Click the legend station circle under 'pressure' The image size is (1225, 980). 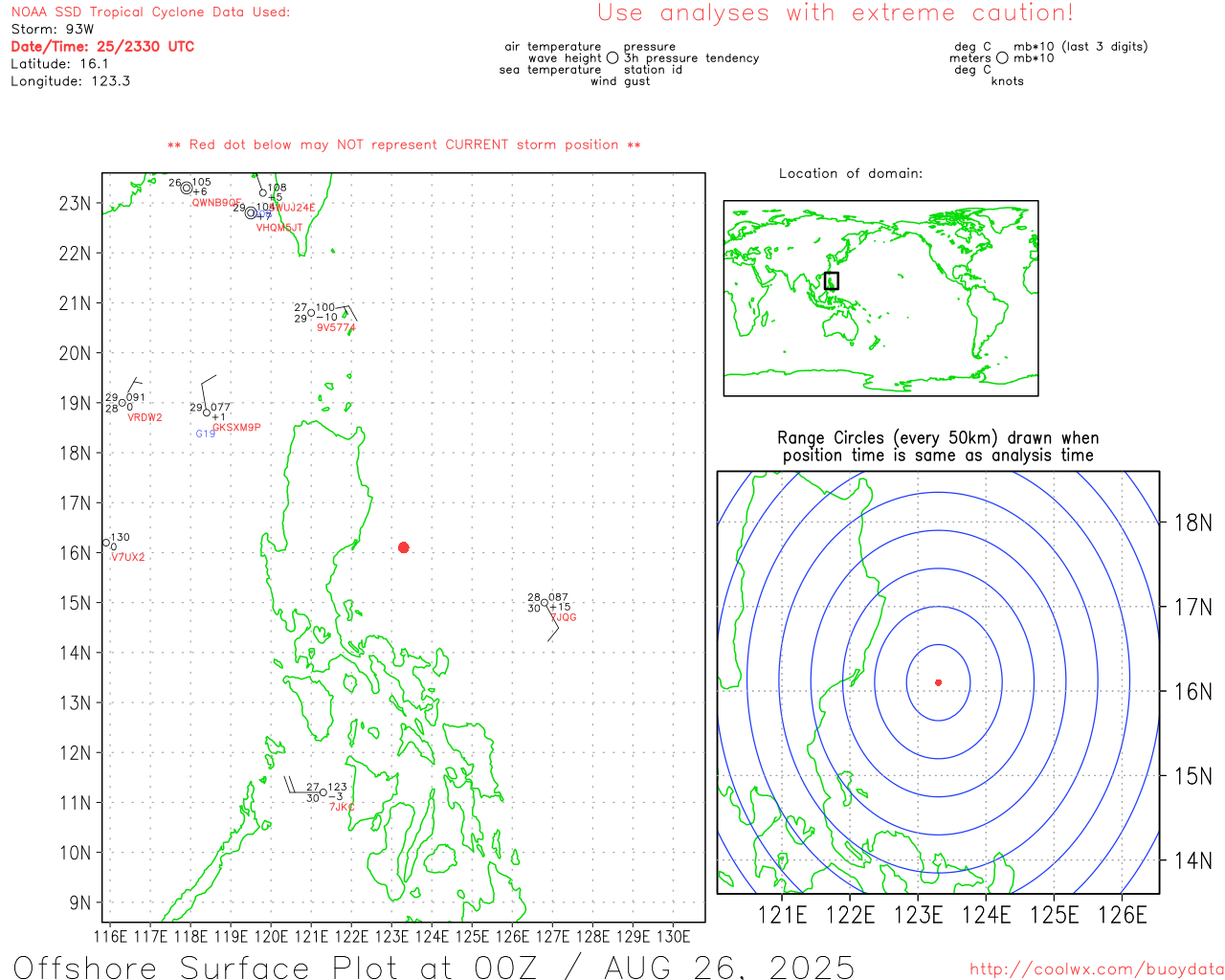612,57
